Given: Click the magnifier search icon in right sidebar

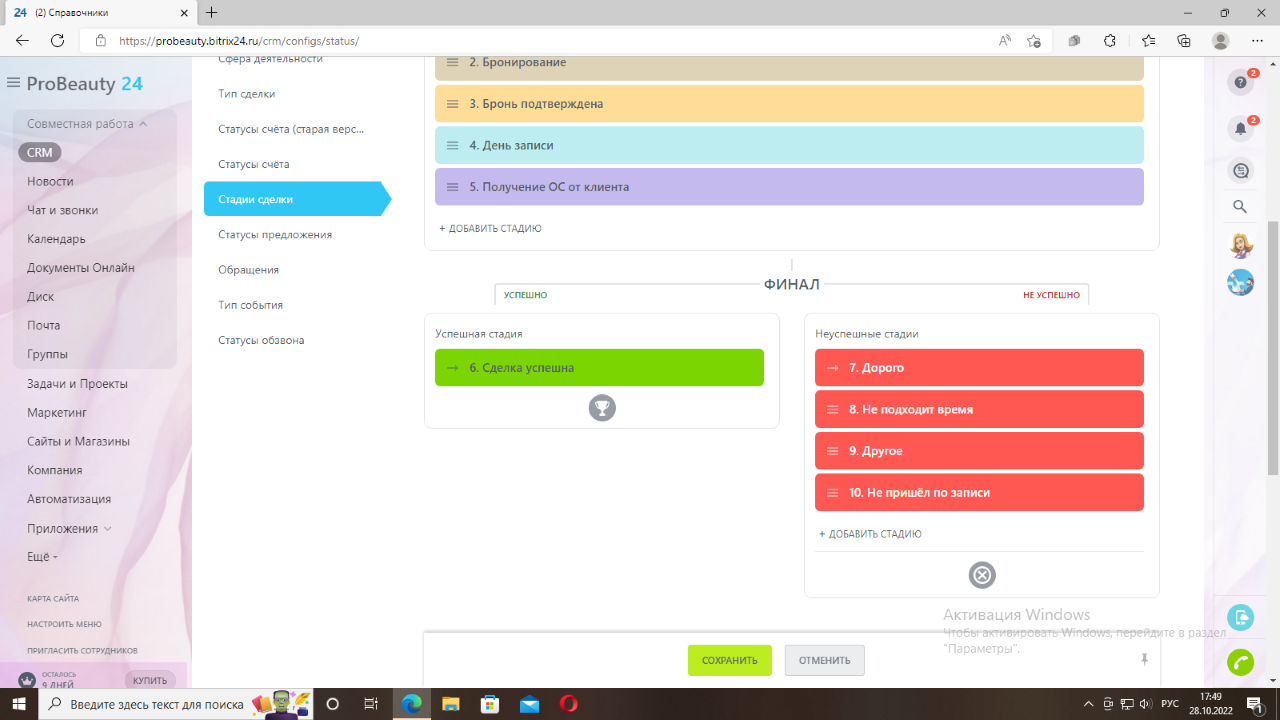Looking at the screenshot, I should 1240,207.
